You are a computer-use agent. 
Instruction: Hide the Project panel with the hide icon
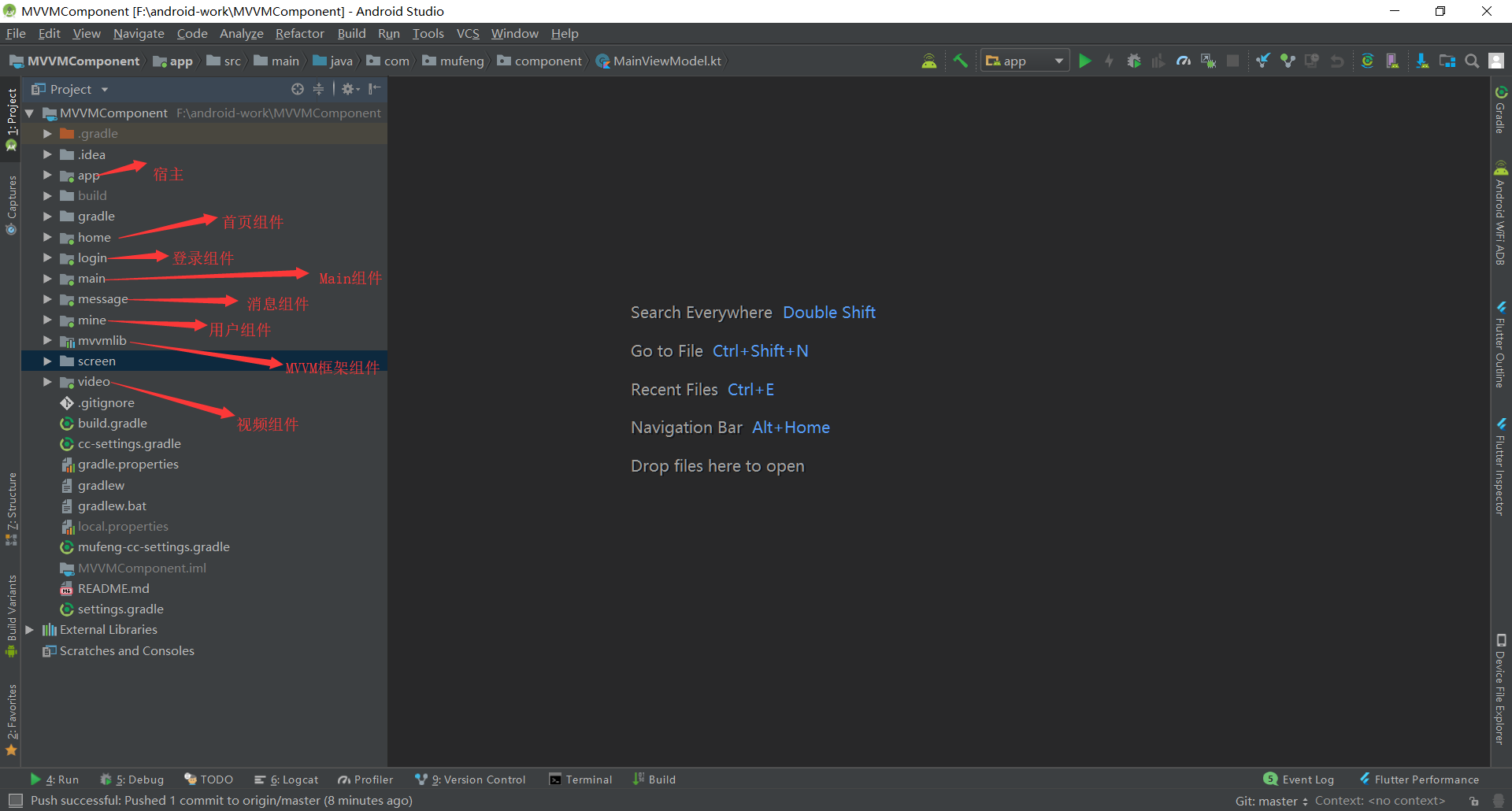click(x=375, y=89)
